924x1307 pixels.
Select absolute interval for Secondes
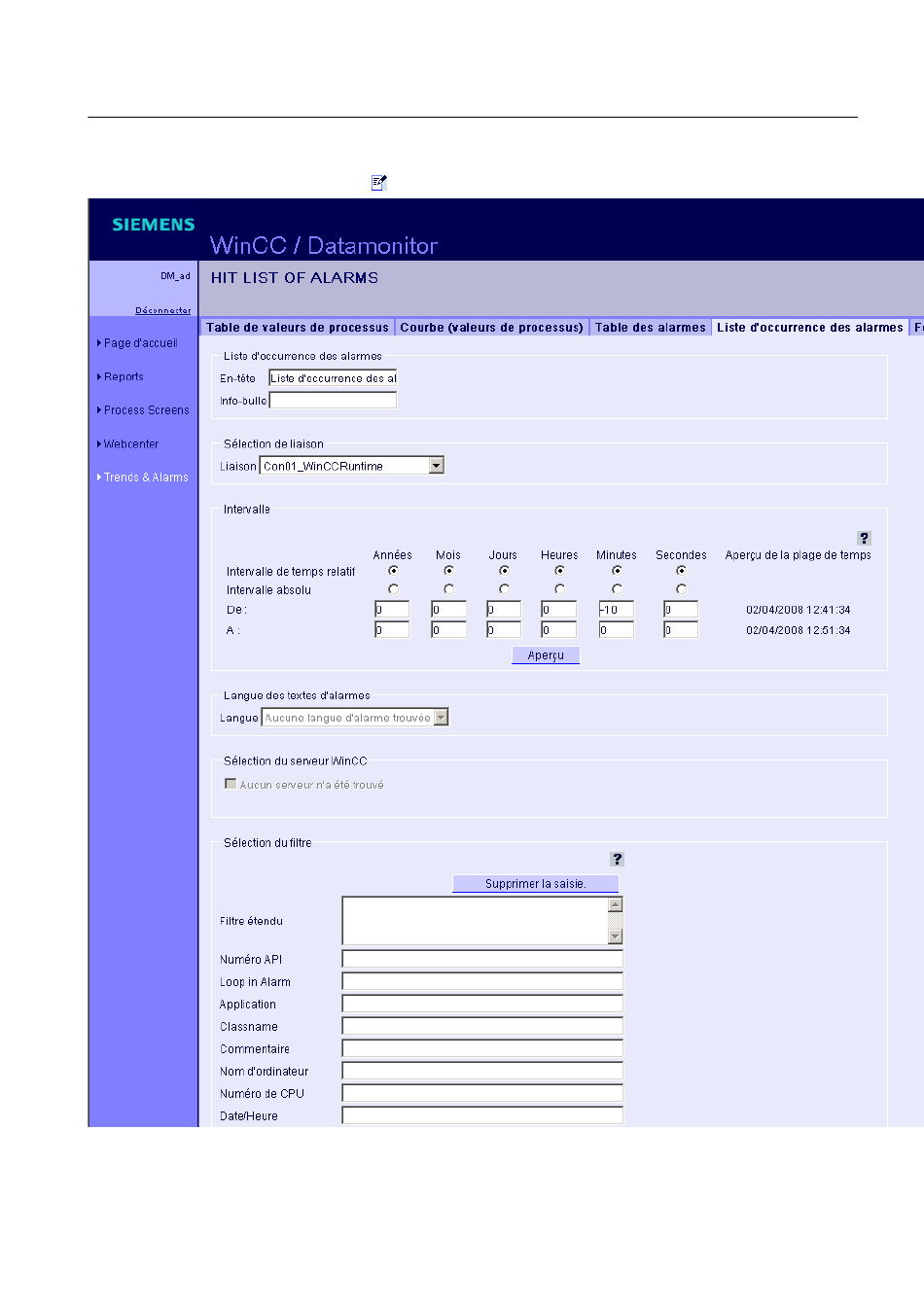[x=681, y=589]
